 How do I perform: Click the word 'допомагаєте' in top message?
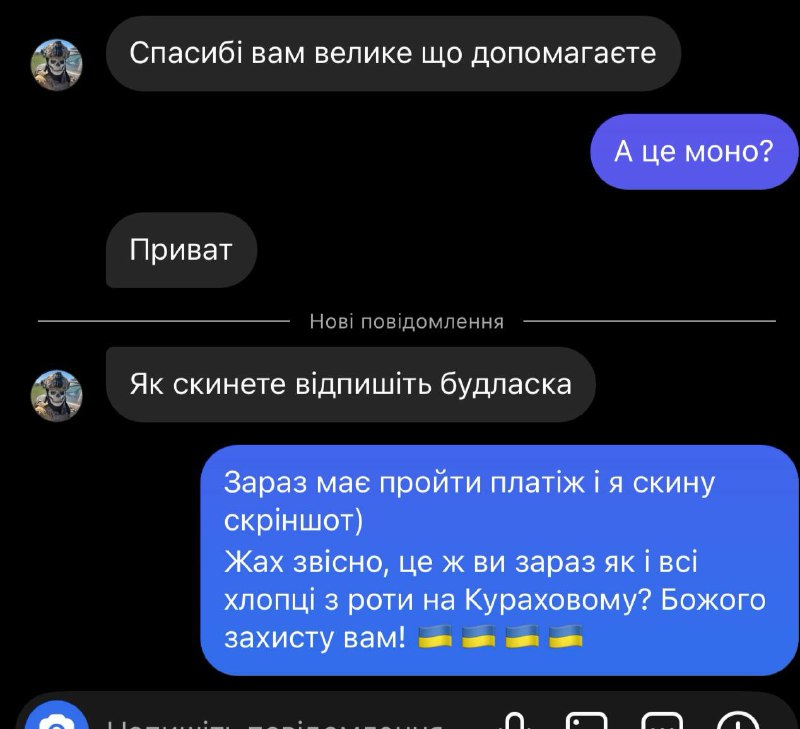point(563,55)
